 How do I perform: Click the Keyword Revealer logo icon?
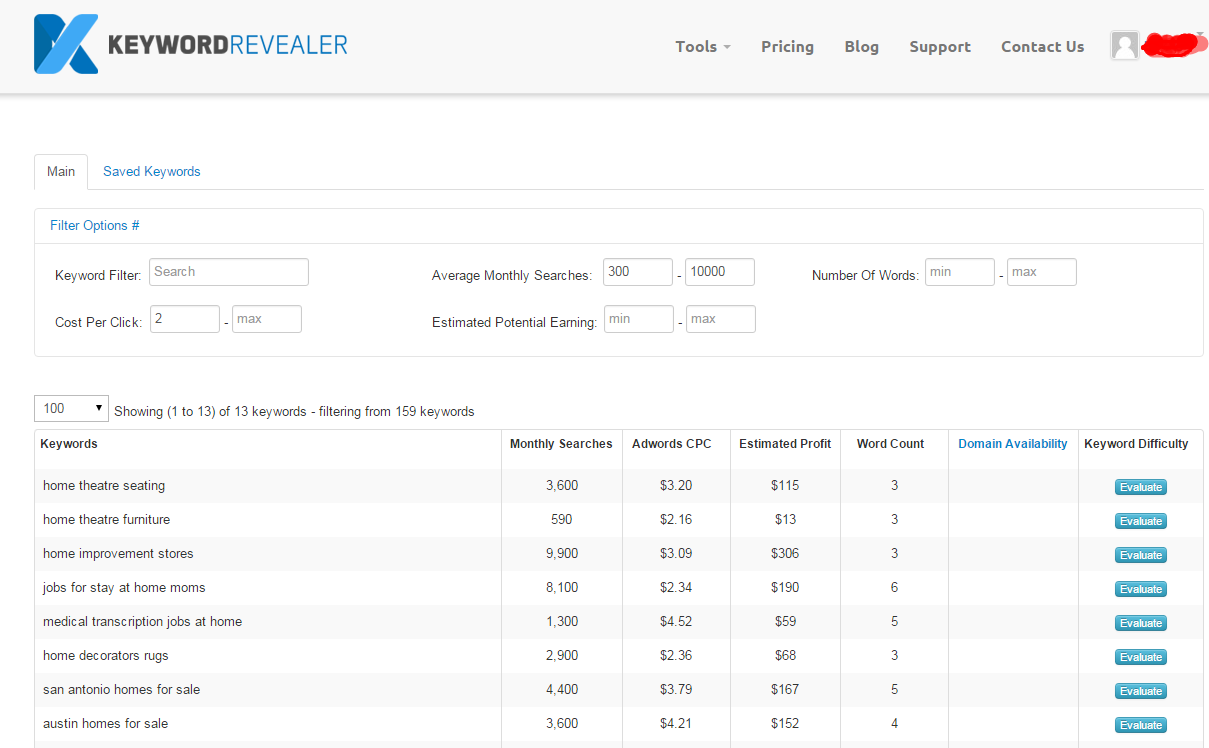tap(65, 44)
